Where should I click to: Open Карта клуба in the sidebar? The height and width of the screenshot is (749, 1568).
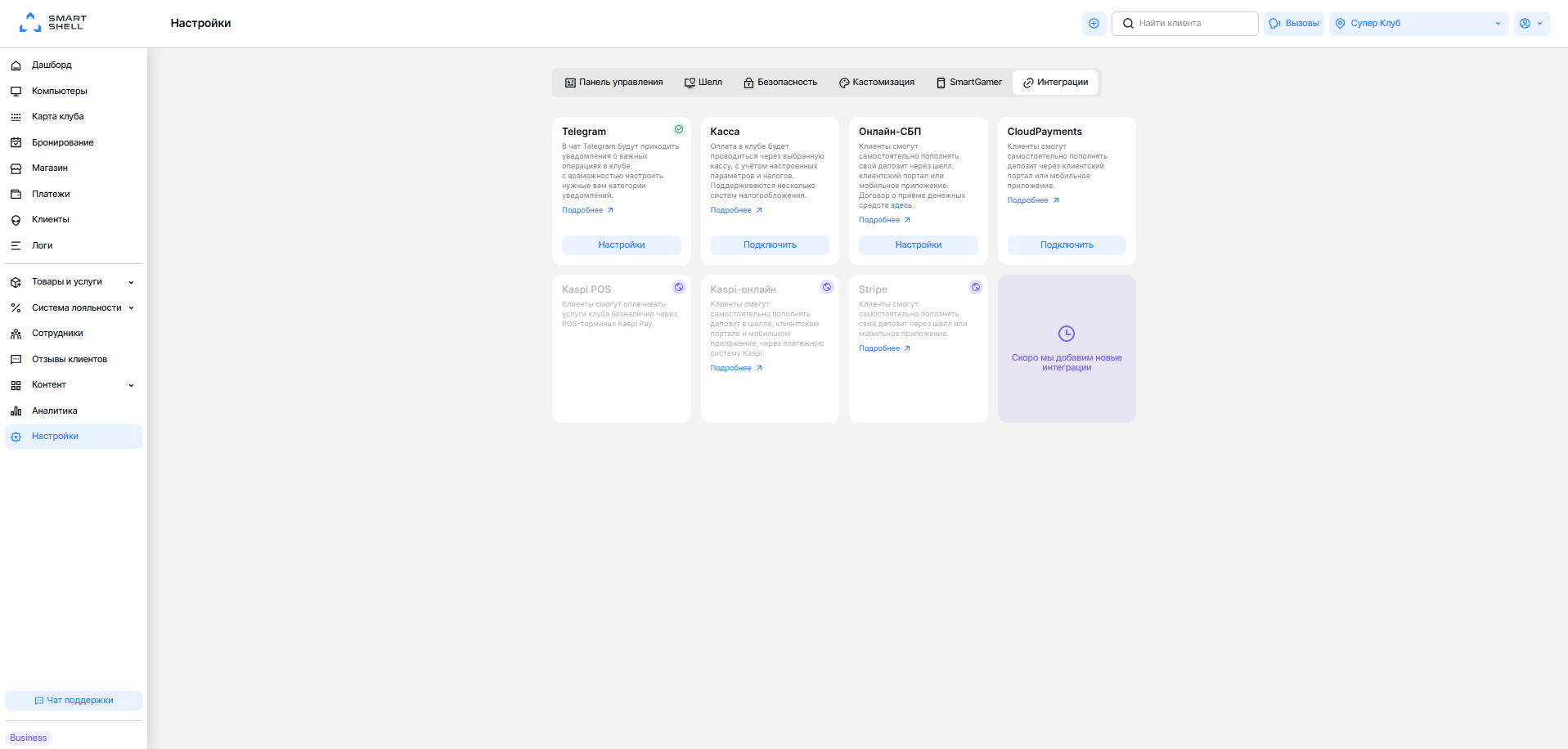(x=74, y=117)
